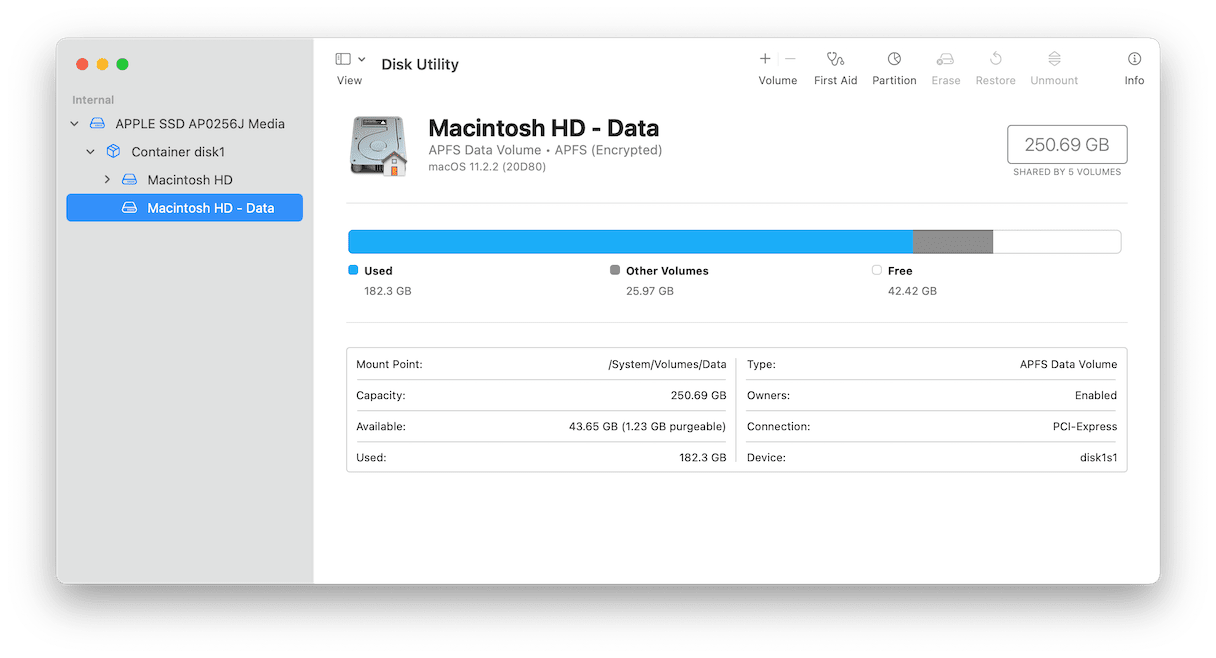
Task: Click the Internal sidebar section header
Action: click(x=93, y=100)
